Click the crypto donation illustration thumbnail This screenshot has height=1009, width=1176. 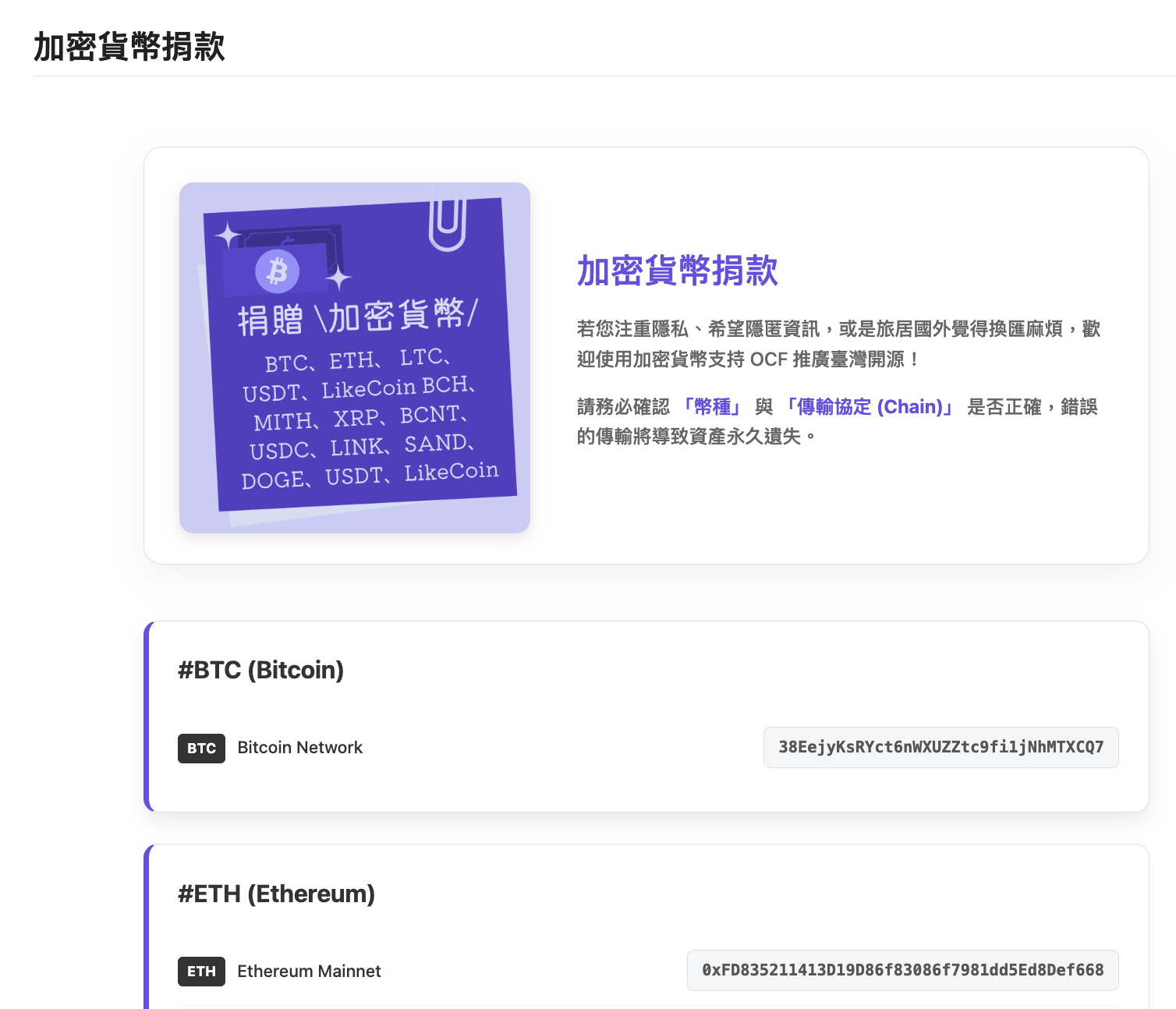355,358
